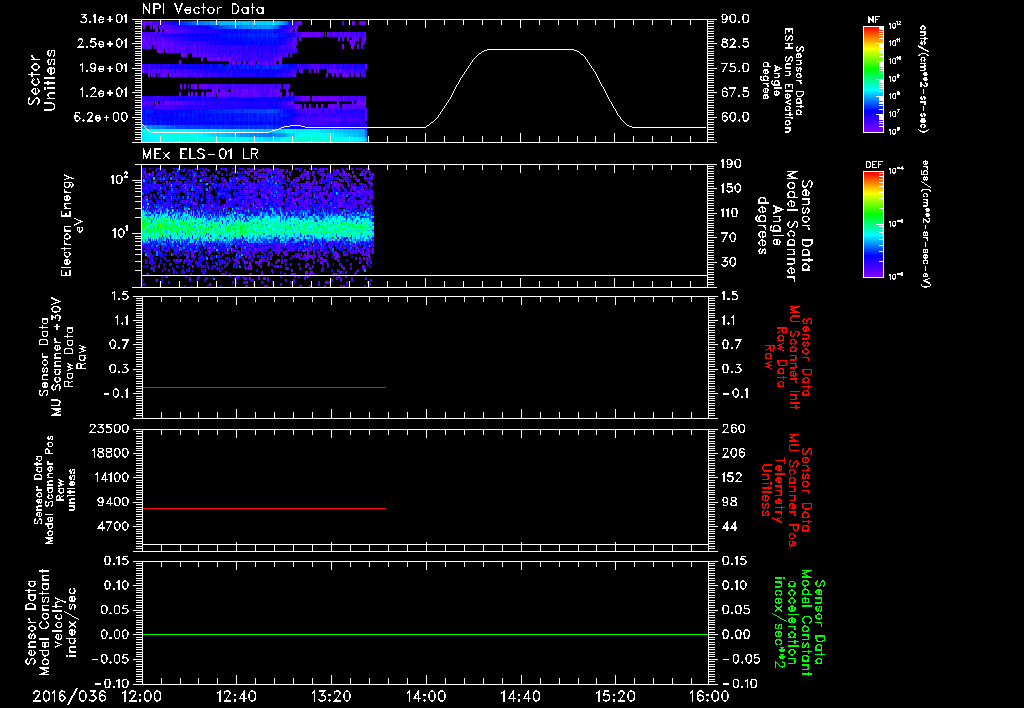The image size is (1024, 708).
Task: Click the "2.5e+01" sector tick value
Action: tap(104, 43)
